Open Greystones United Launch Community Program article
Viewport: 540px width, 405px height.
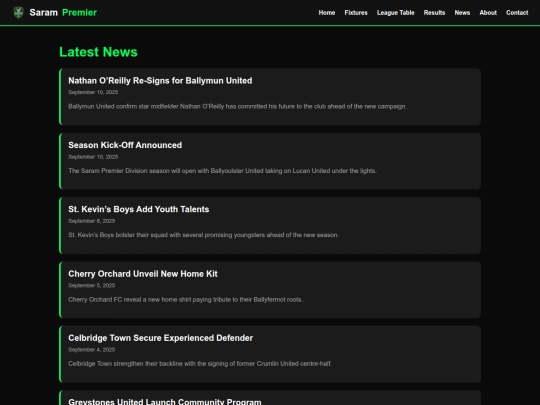click(165, 401)
